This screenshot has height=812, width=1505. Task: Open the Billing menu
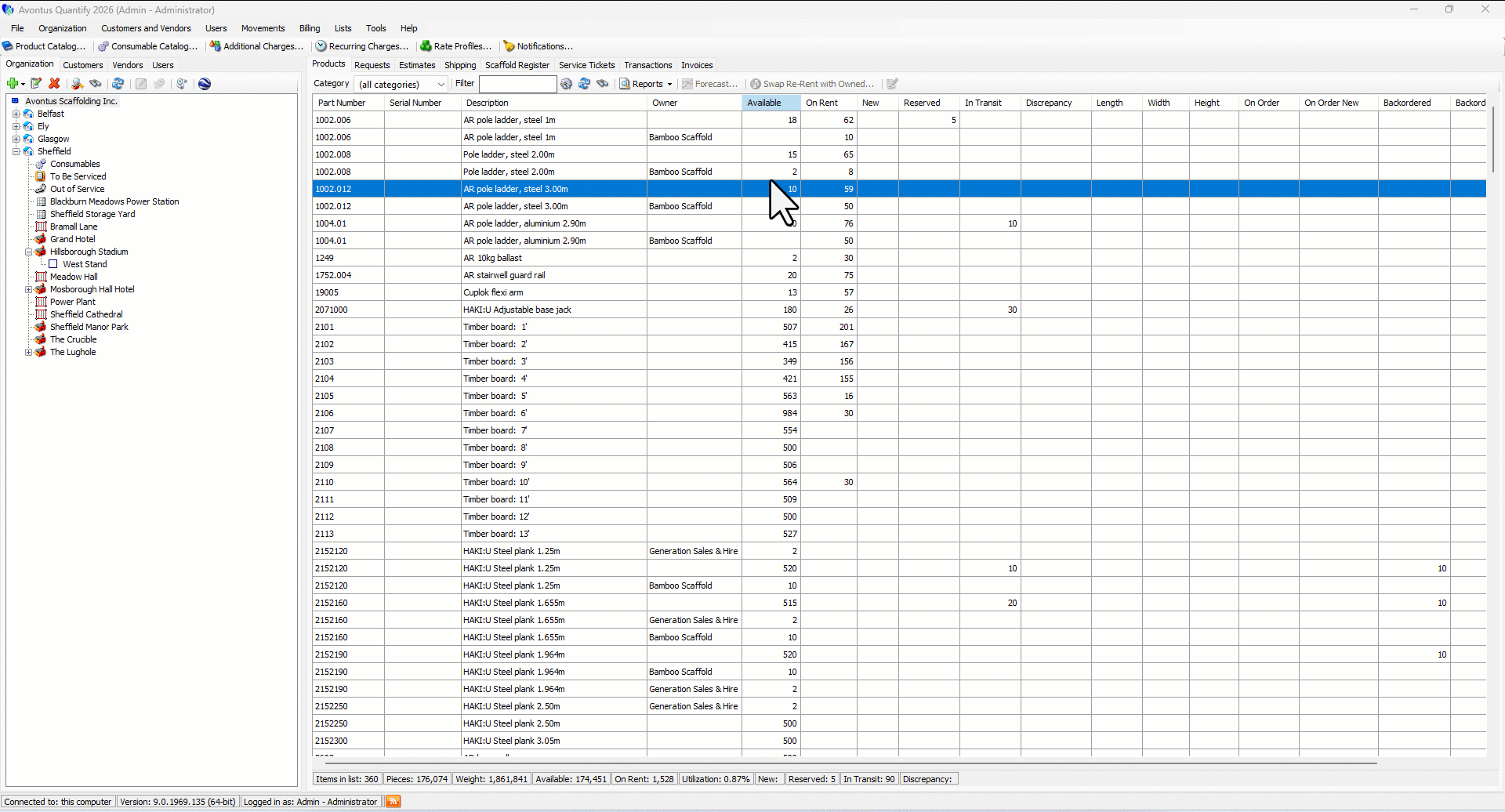[x=310, y=28]
